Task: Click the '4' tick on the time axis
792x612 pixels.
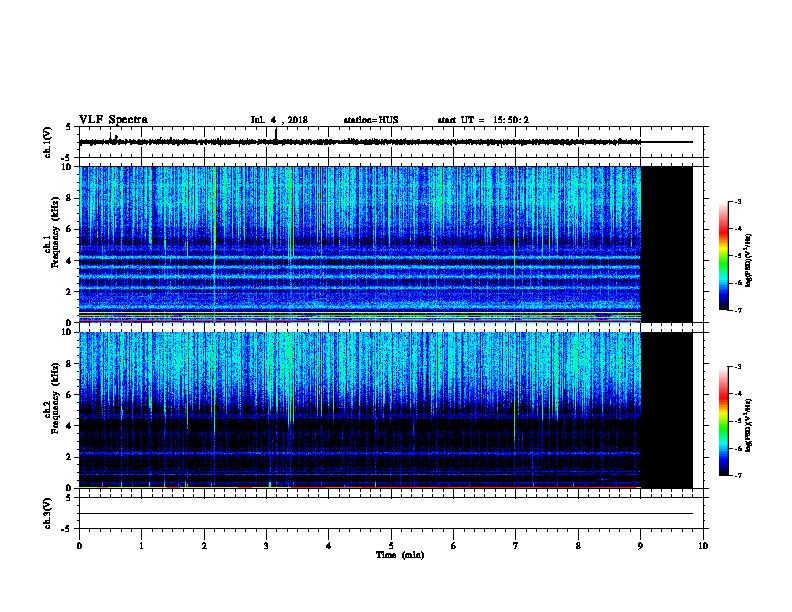Action: 329,545
